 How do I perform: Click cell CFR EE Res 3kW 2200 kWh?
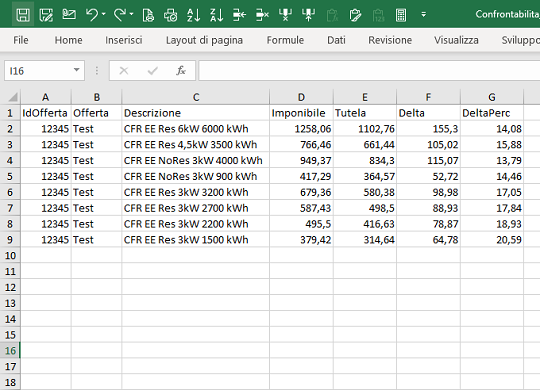(196, 224)
